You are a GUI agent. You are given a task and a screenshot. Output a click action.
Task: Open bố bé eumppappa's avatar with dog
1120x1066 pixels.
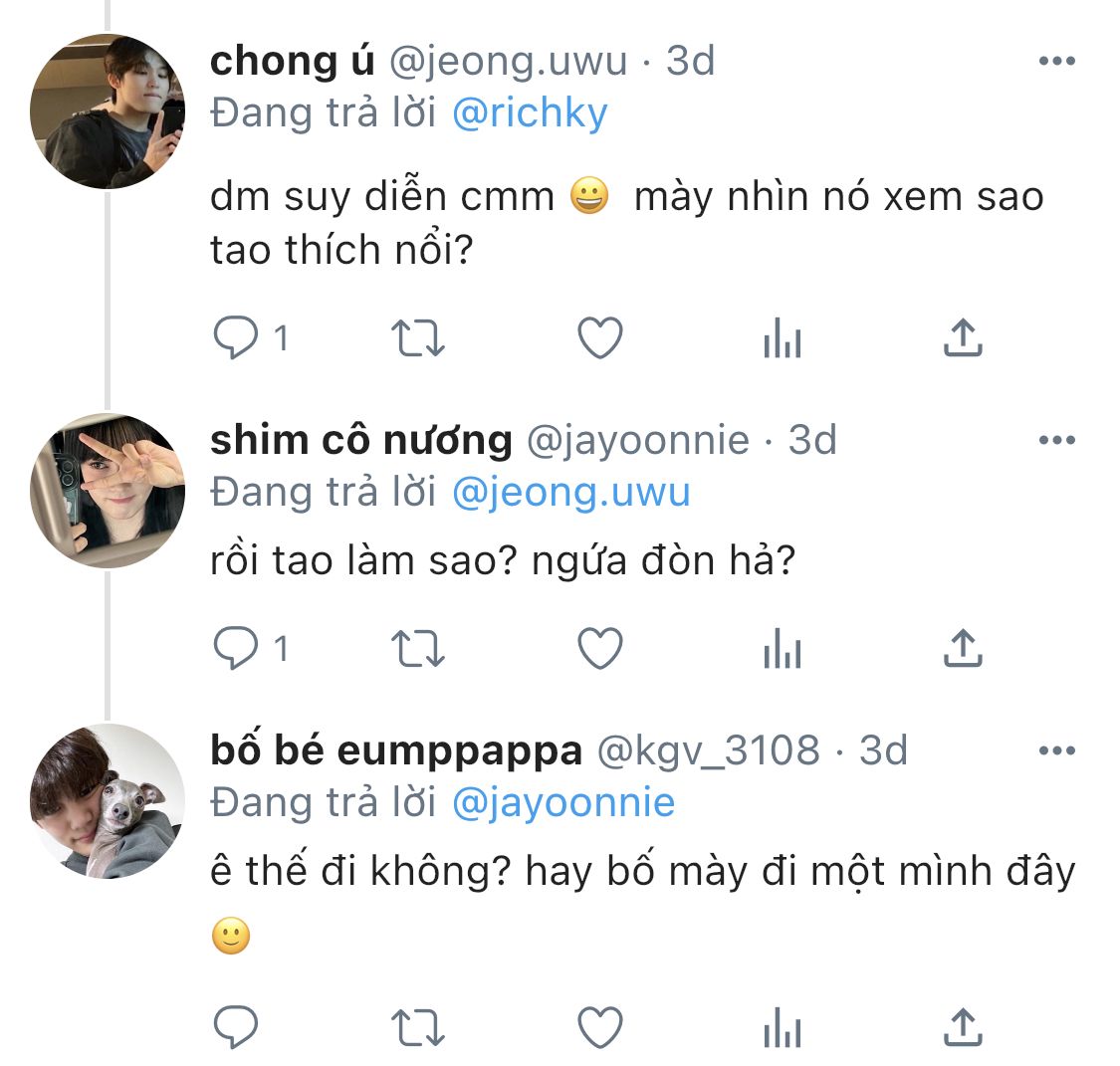[108, 800]
